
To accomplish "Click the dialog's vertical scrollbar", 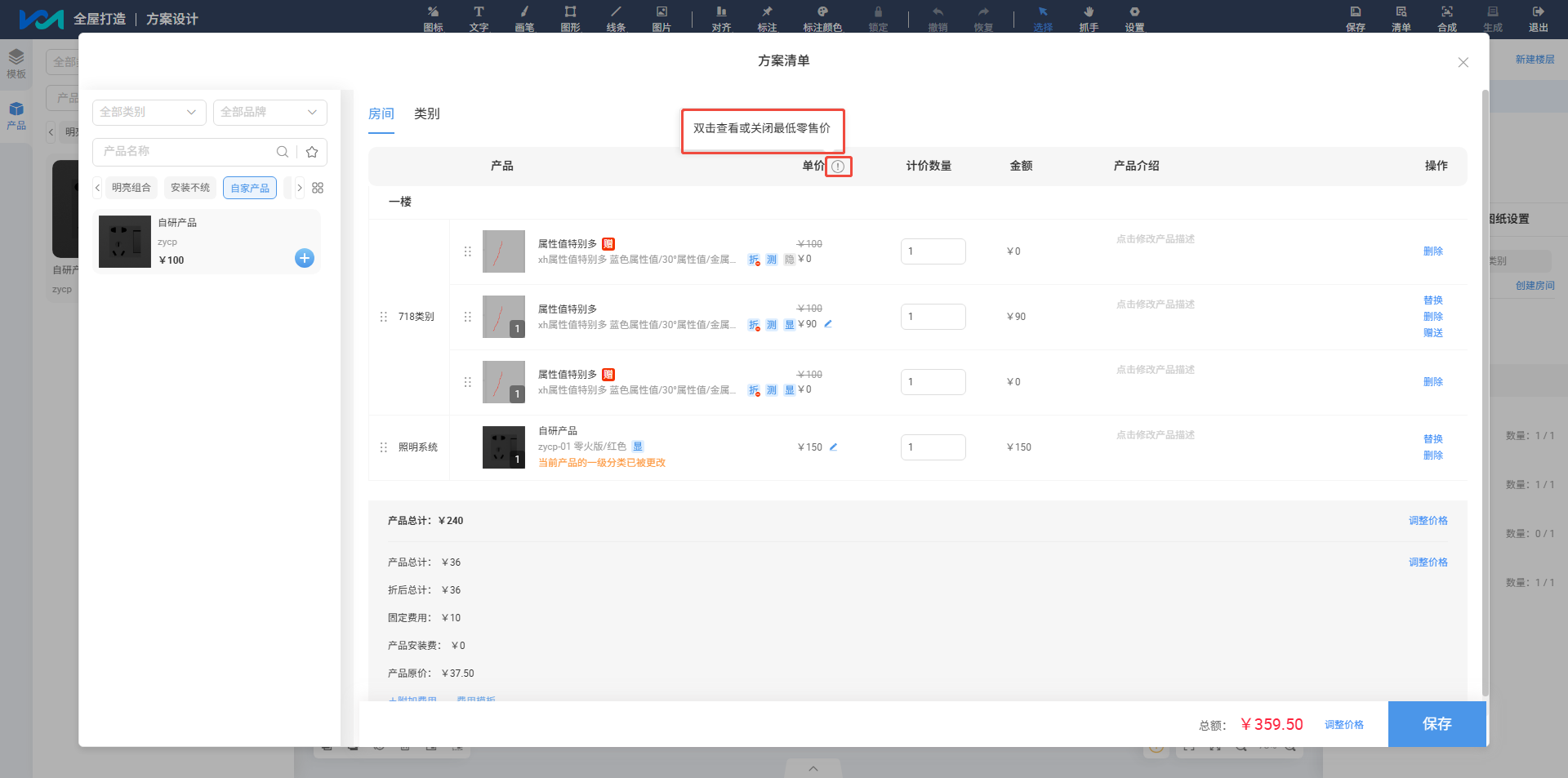I will pos(1486,392).
